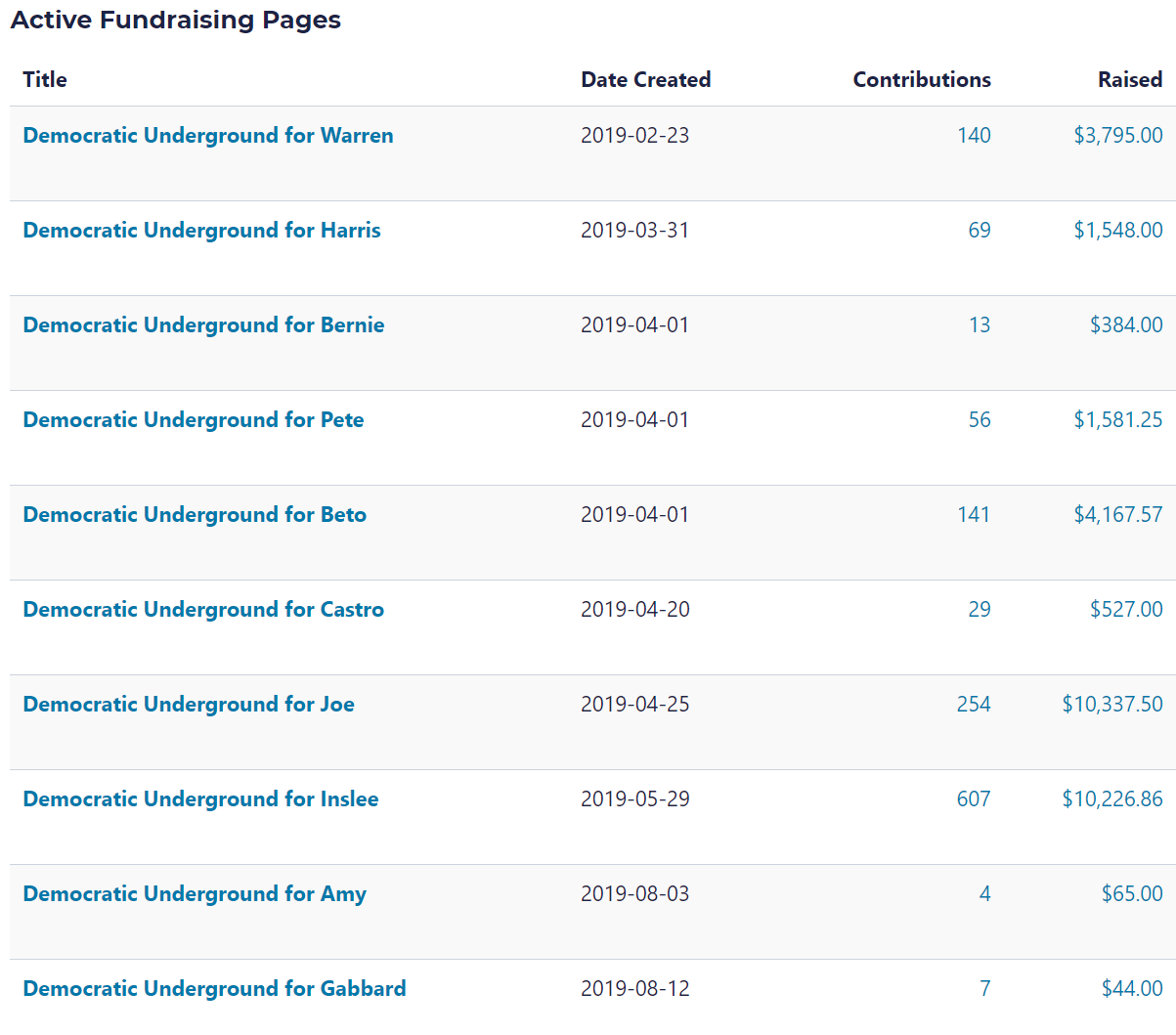Click Inslee's 607 contributions count
The image size is (1176, 1035).
pyautogui.click(x=973, y=799)
